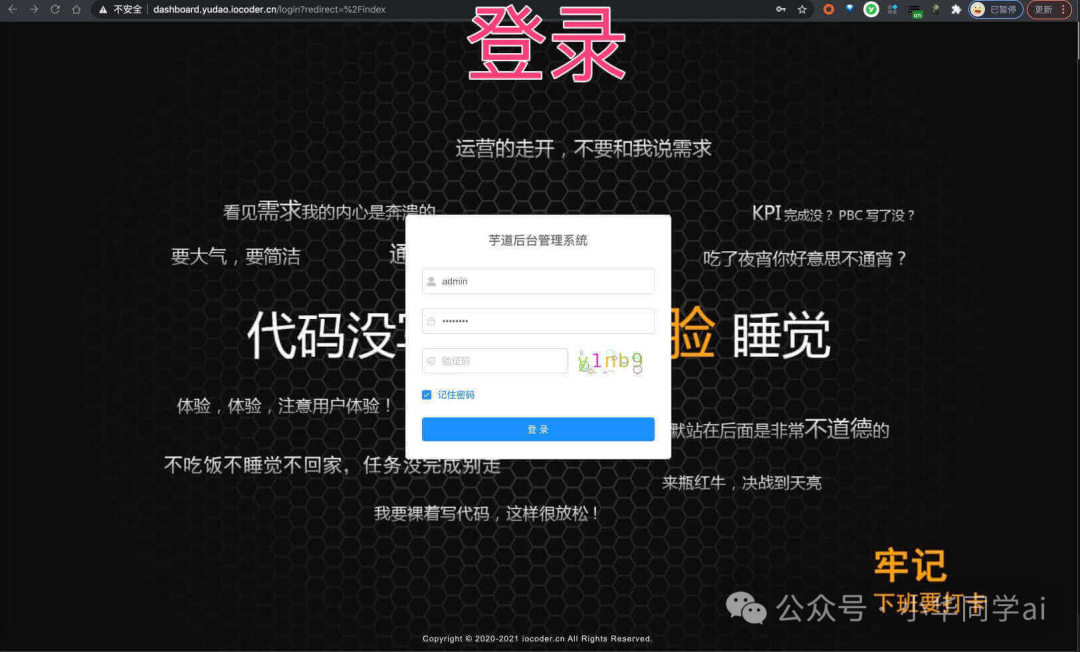Click the blue diamond extension icon

tap(850, 9)
